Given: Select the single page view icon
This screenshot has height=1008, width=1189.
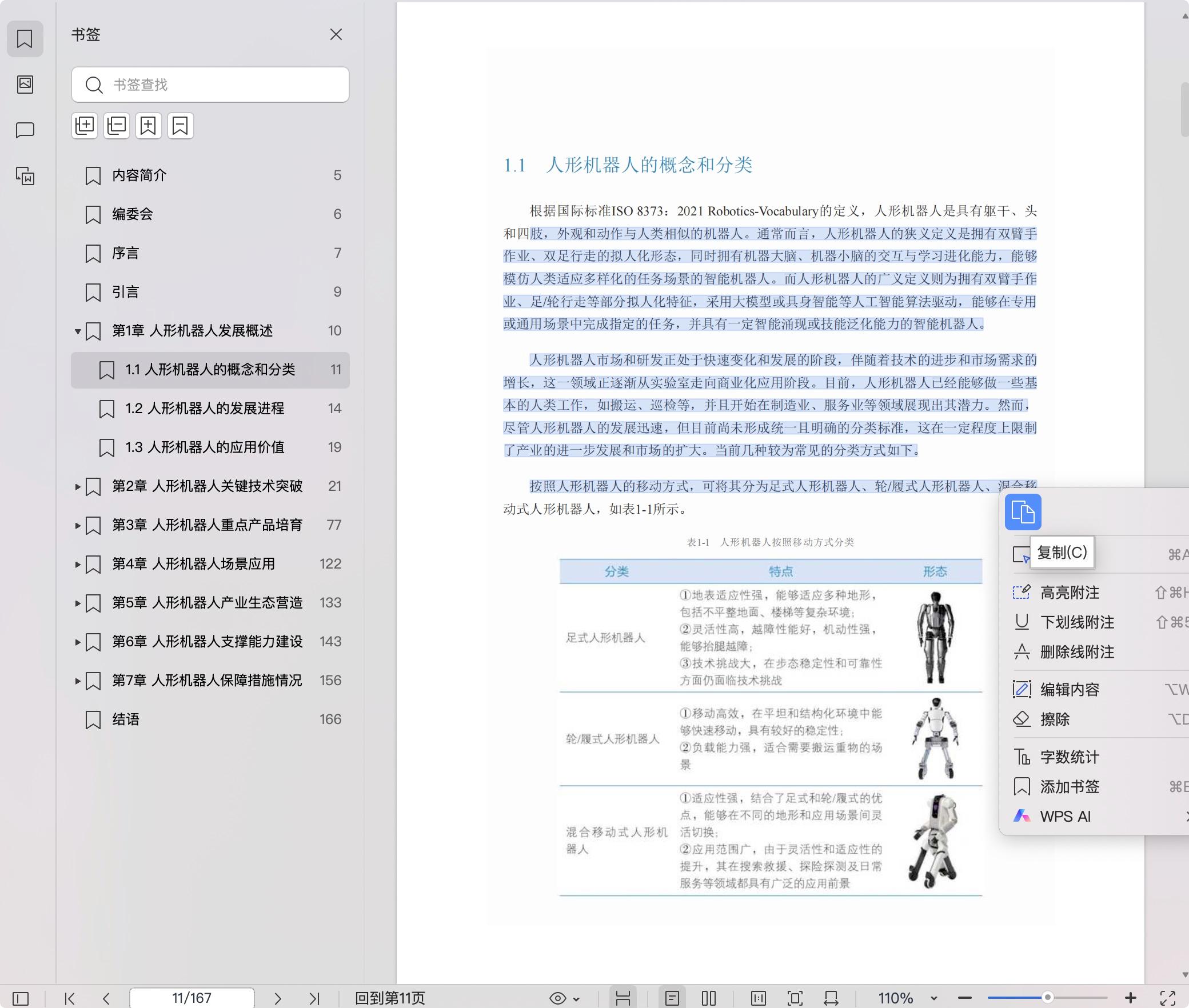Looking at the screenshot, I should click(x=673, y=998).
